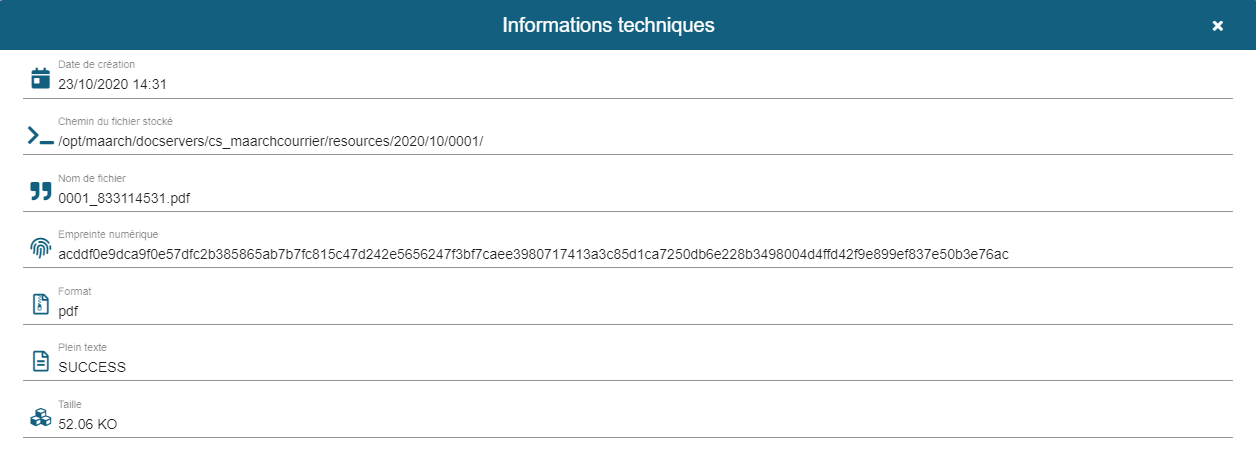
Task: Click the Date de création field value
Action: point(112,85)
